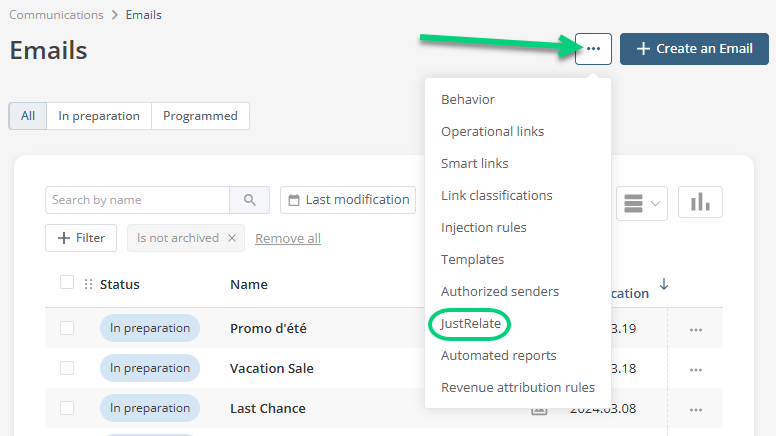Image resolution: width=776 pixels, height=436 pixels.
Task: Switch to the Programmed tab
Action: (x=200, y=116)
